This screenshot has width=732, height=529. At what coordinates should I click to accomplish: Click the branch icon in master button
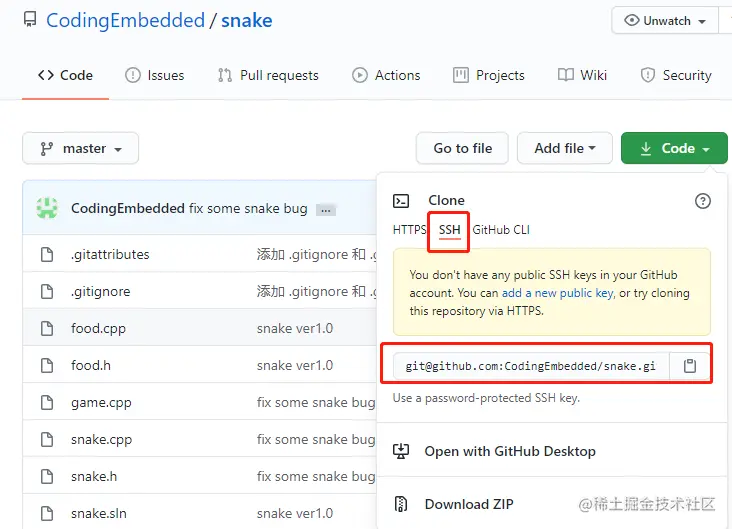point(46,148)
